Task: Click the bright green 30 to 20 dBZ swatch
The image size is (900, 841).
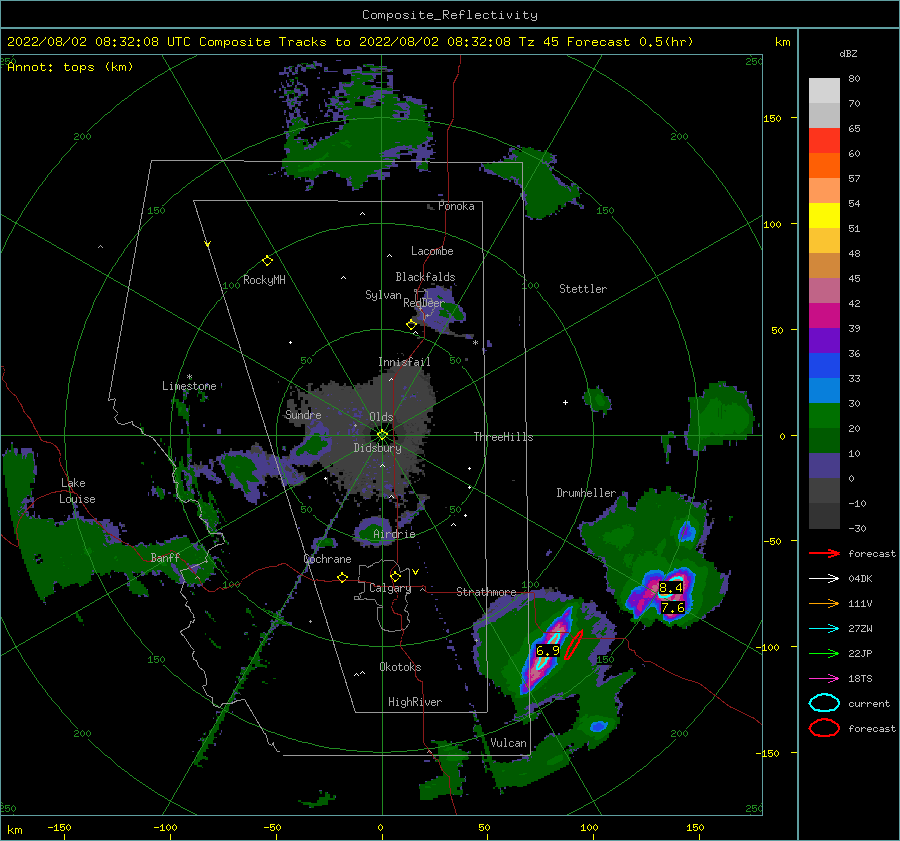Action: pyautogui.click(x=824, y=416)
